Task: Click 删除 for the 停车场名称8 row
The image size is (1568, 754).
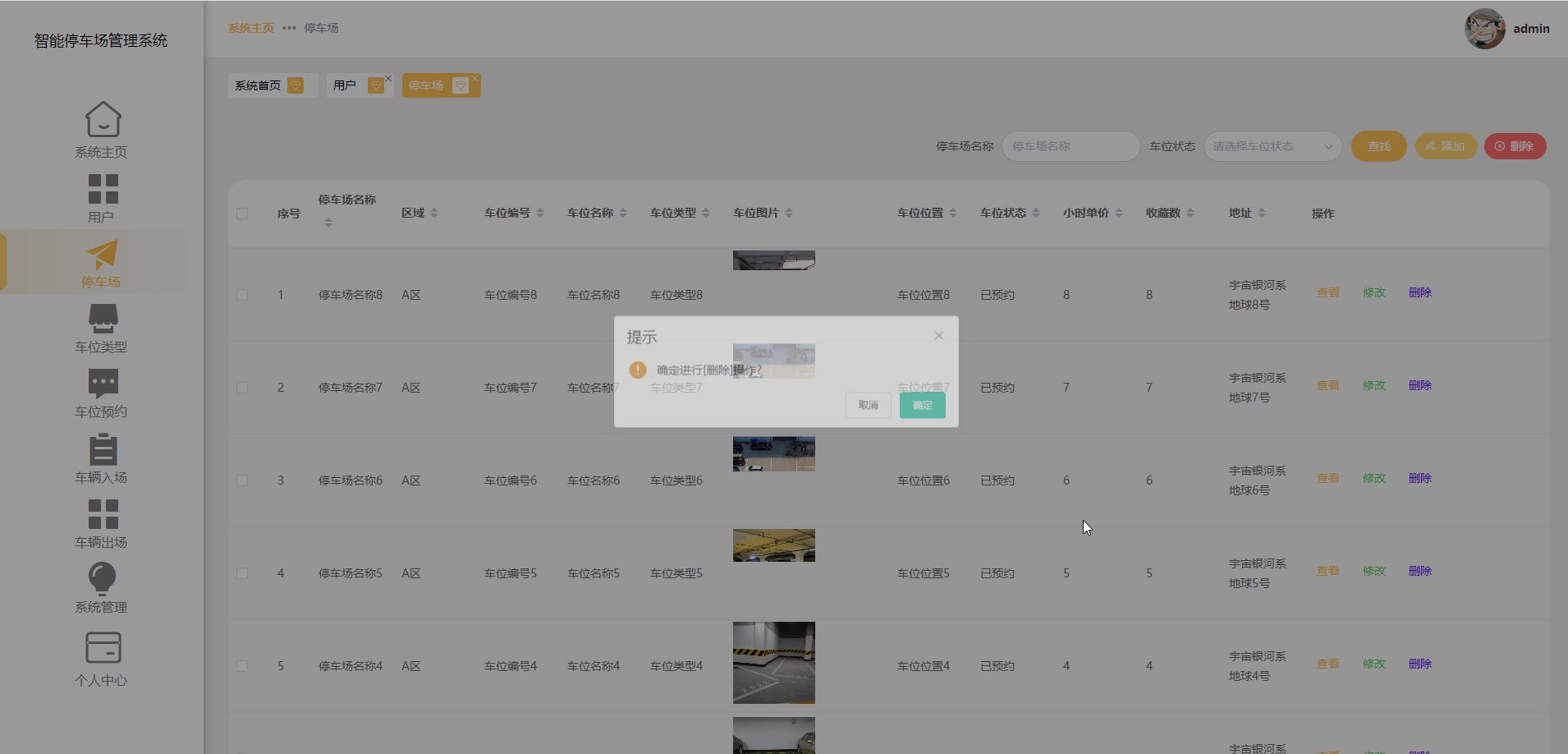Action: click(1420, 292)
